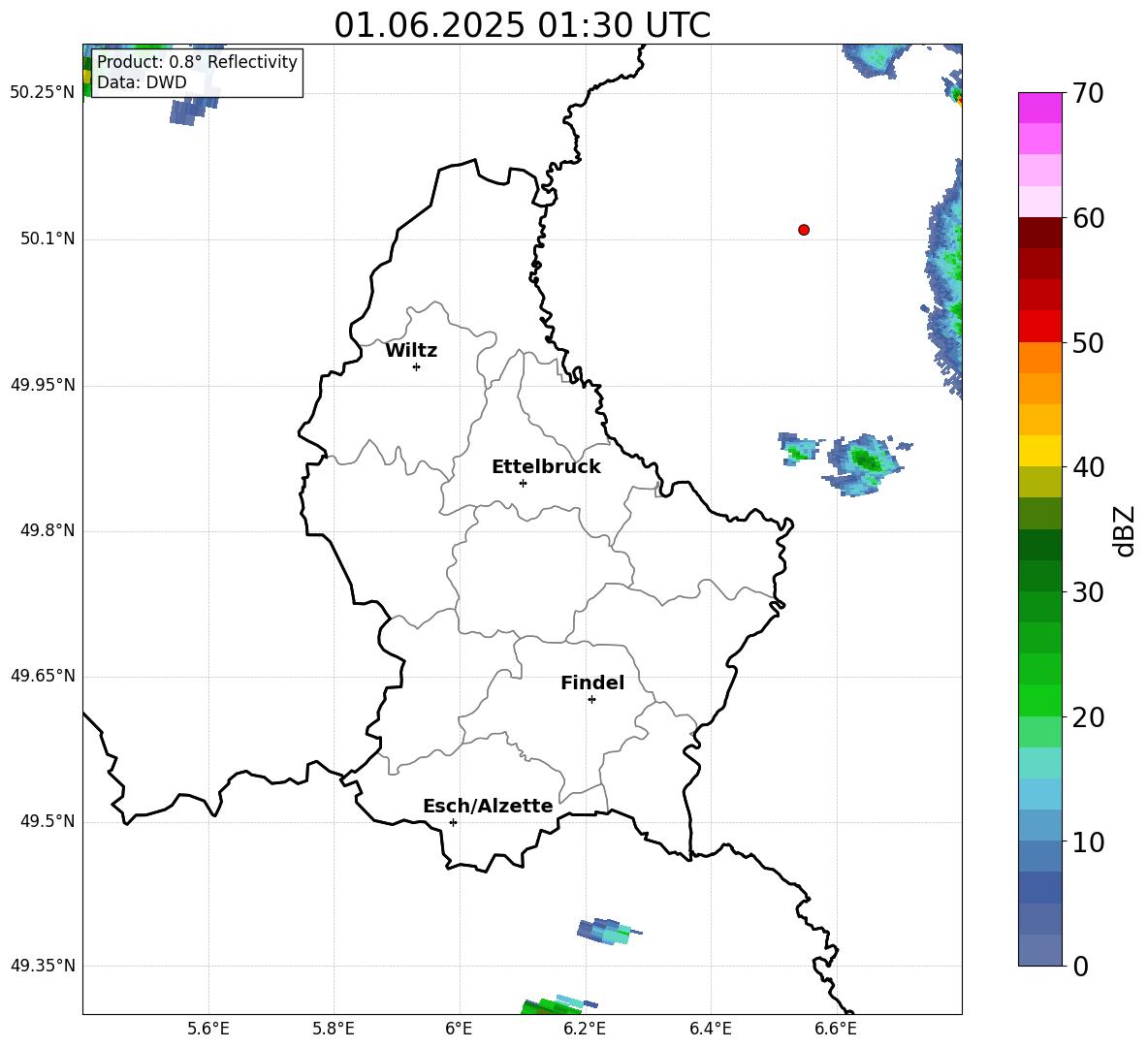Pick the dark maroon colorbar segment below 60
Screen dimensions: 1148x1048
[1040, 233]
